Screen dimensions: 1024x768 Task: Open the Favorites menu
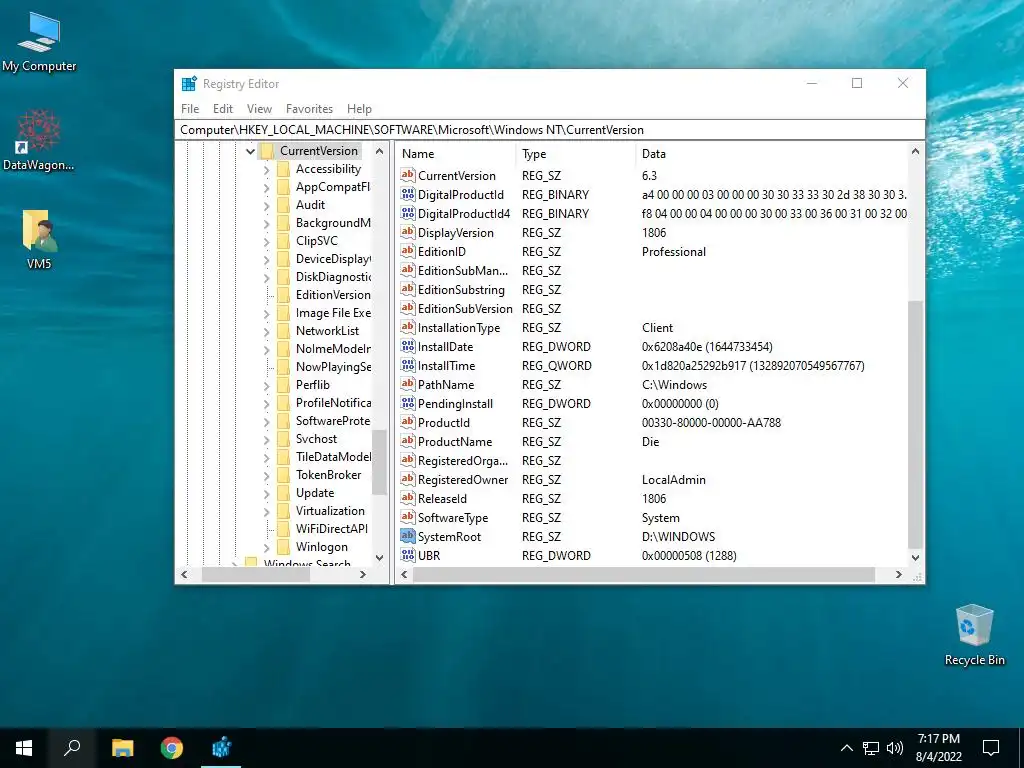tap(310, 108)
